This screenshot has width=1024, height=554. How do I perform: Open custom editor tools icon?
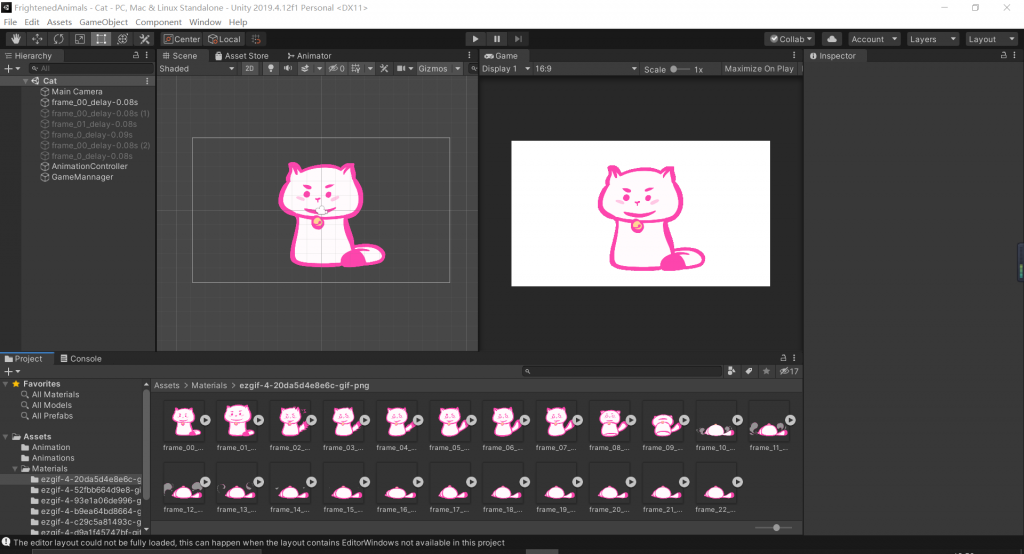tap(144, 39)
